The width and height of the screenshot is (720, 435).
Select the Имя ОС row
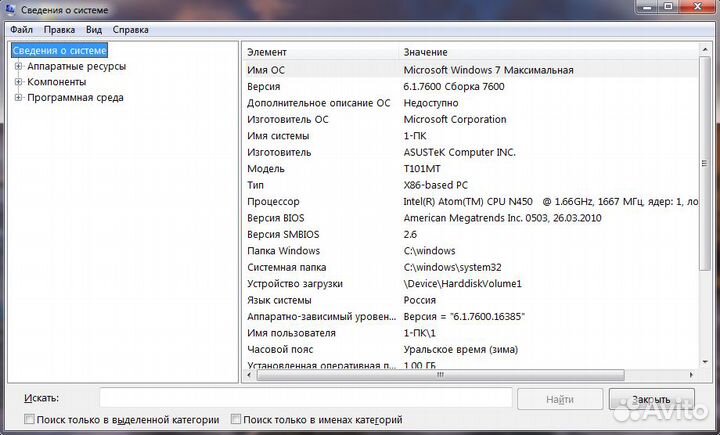pyautogui.click(x=471, y=70)
